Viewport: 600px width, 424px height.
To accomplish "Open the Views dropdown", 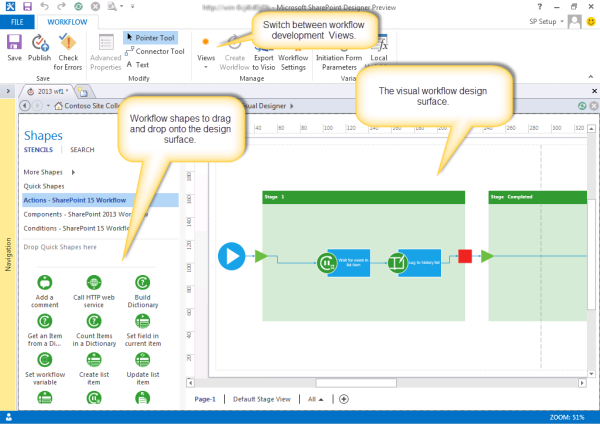I will (206, 53).
